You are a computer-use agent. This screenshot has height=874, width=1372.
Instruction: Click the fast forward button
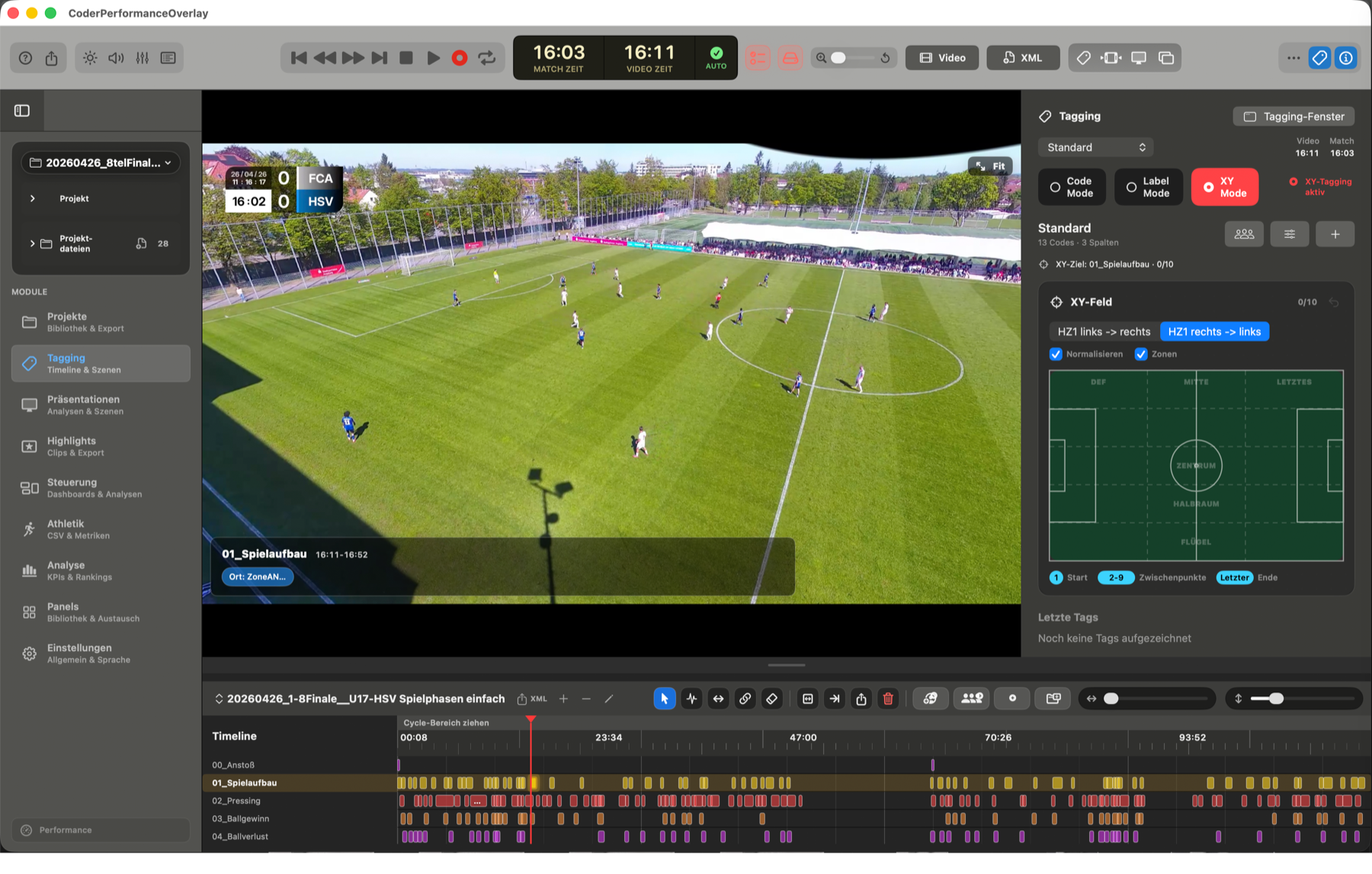point(352,58)
